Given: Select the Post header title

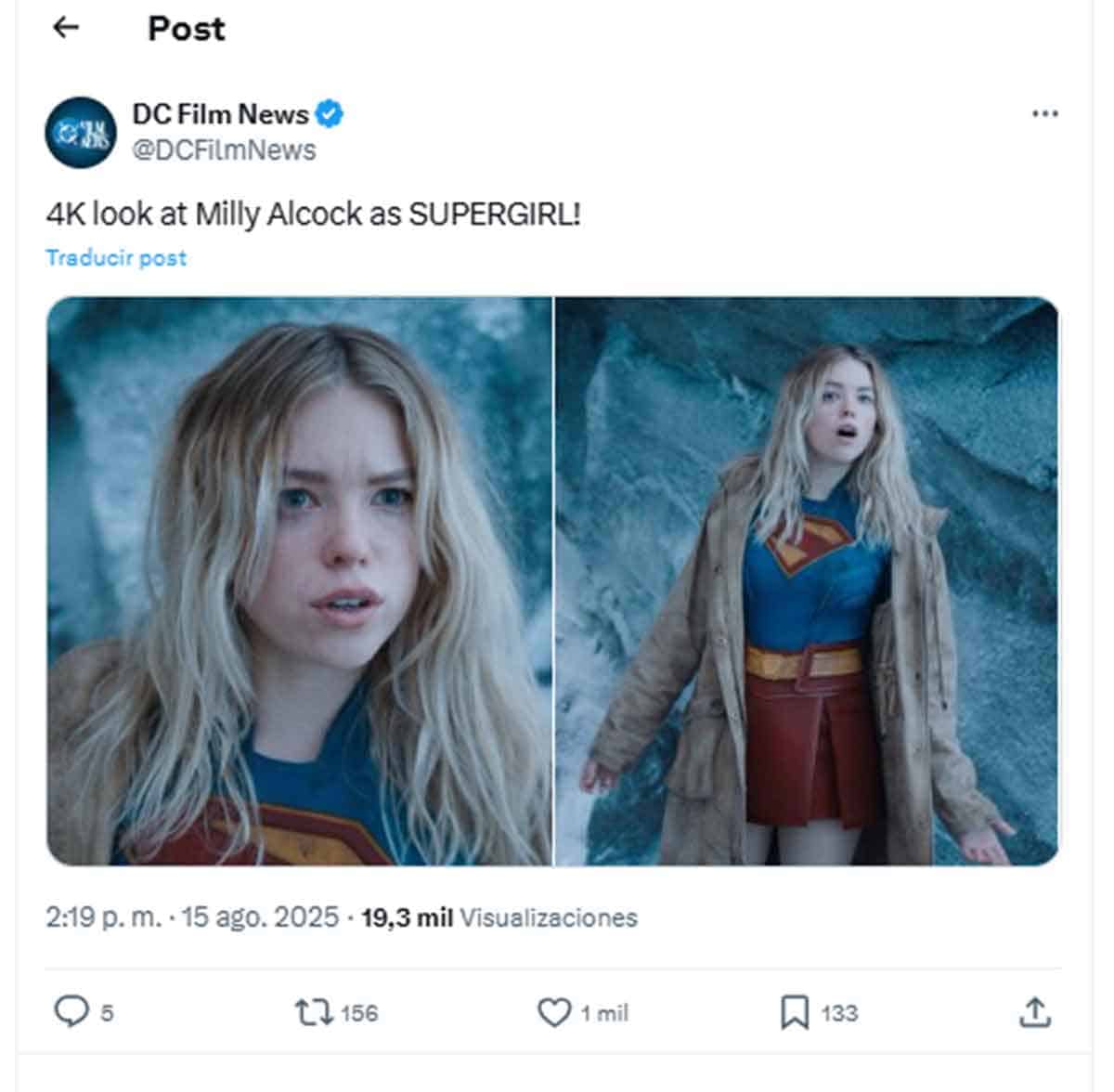Looking at the screenshot, I should (186, 28).
